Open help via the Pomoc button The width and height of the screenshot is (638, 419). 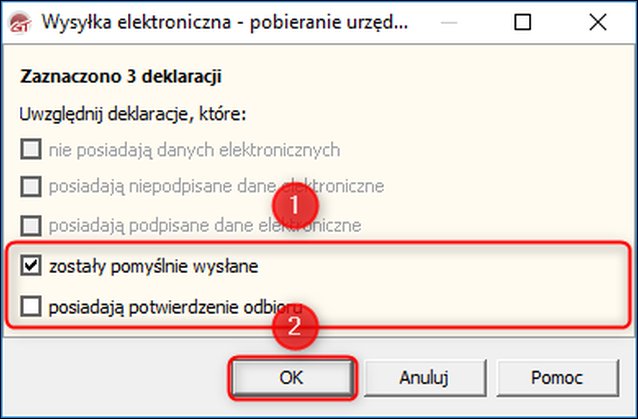(x=557, y=378)
